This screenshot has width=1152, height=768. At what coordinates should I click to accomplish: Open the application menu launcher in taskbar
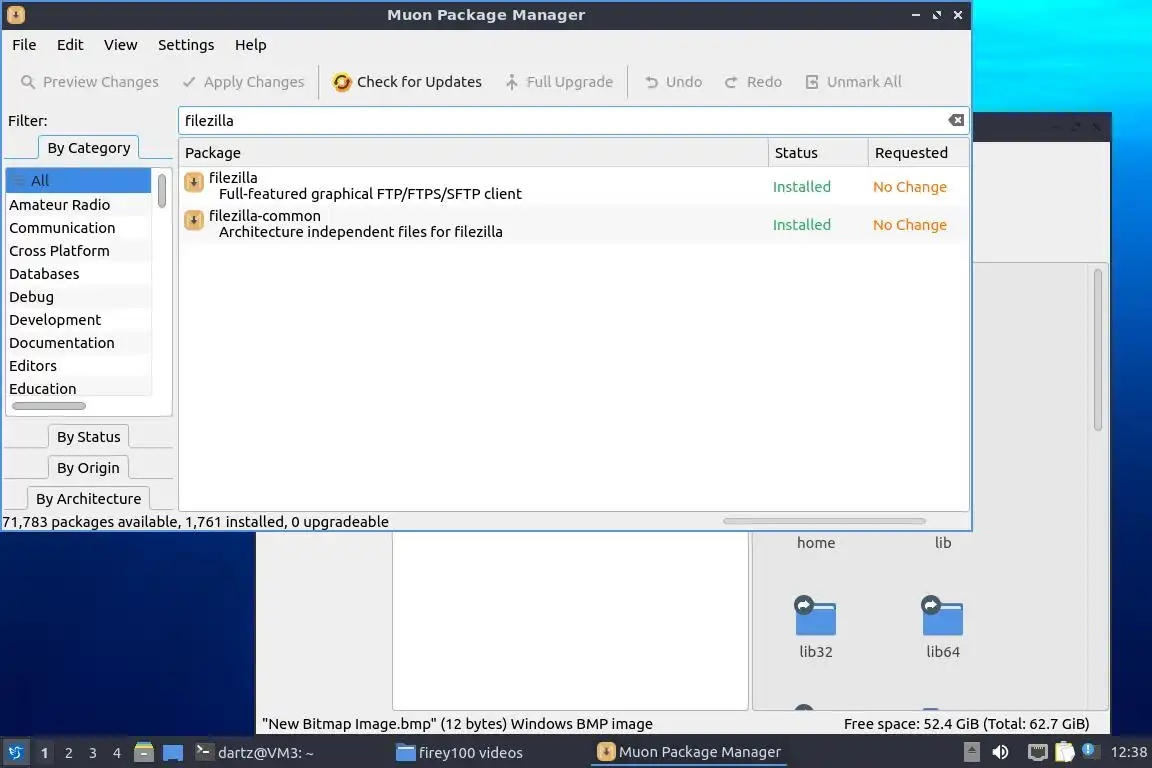pyautogui.click(x=15, y=752)
